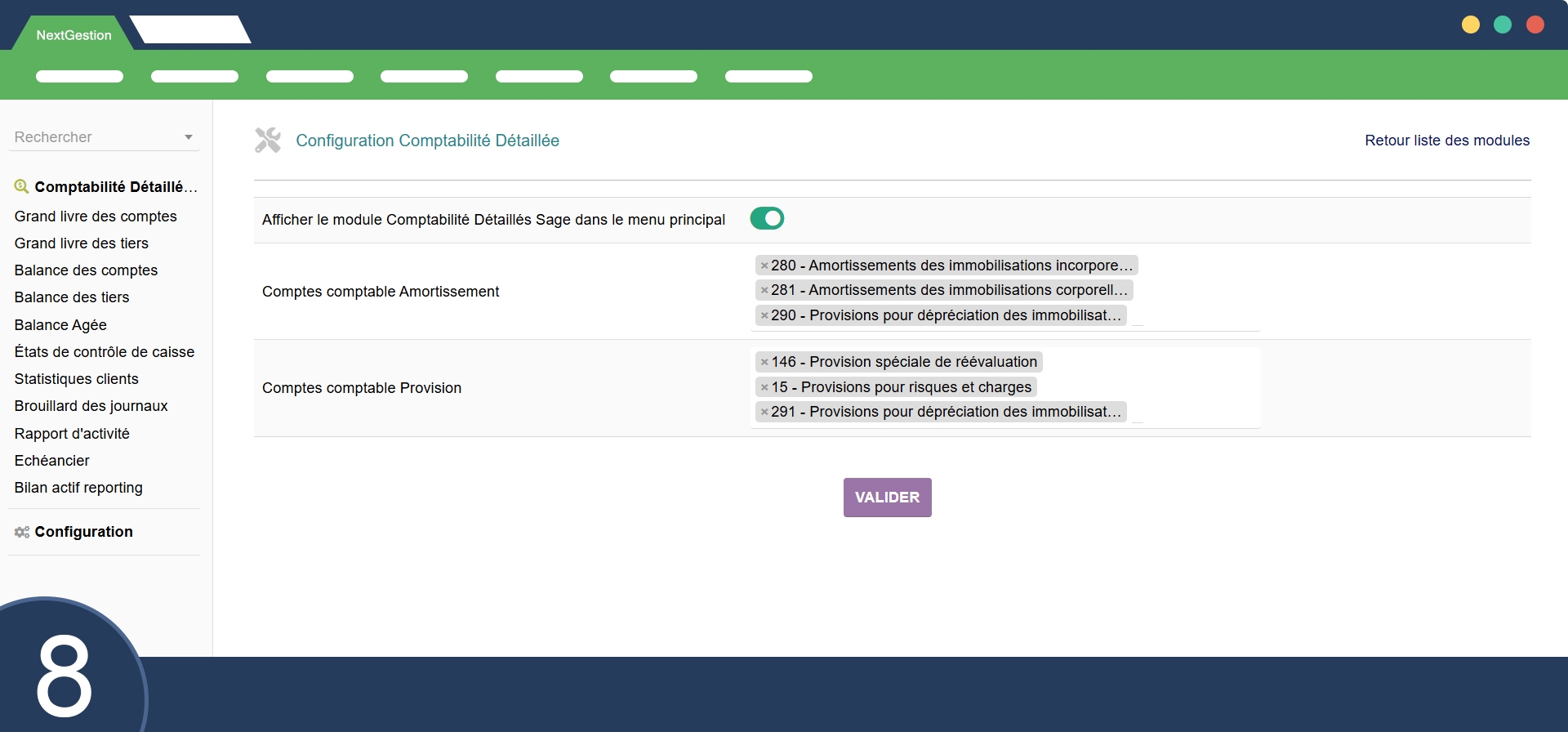Select Balance Agée in the sidebar

pyautogui.click(x=60, y=325)
